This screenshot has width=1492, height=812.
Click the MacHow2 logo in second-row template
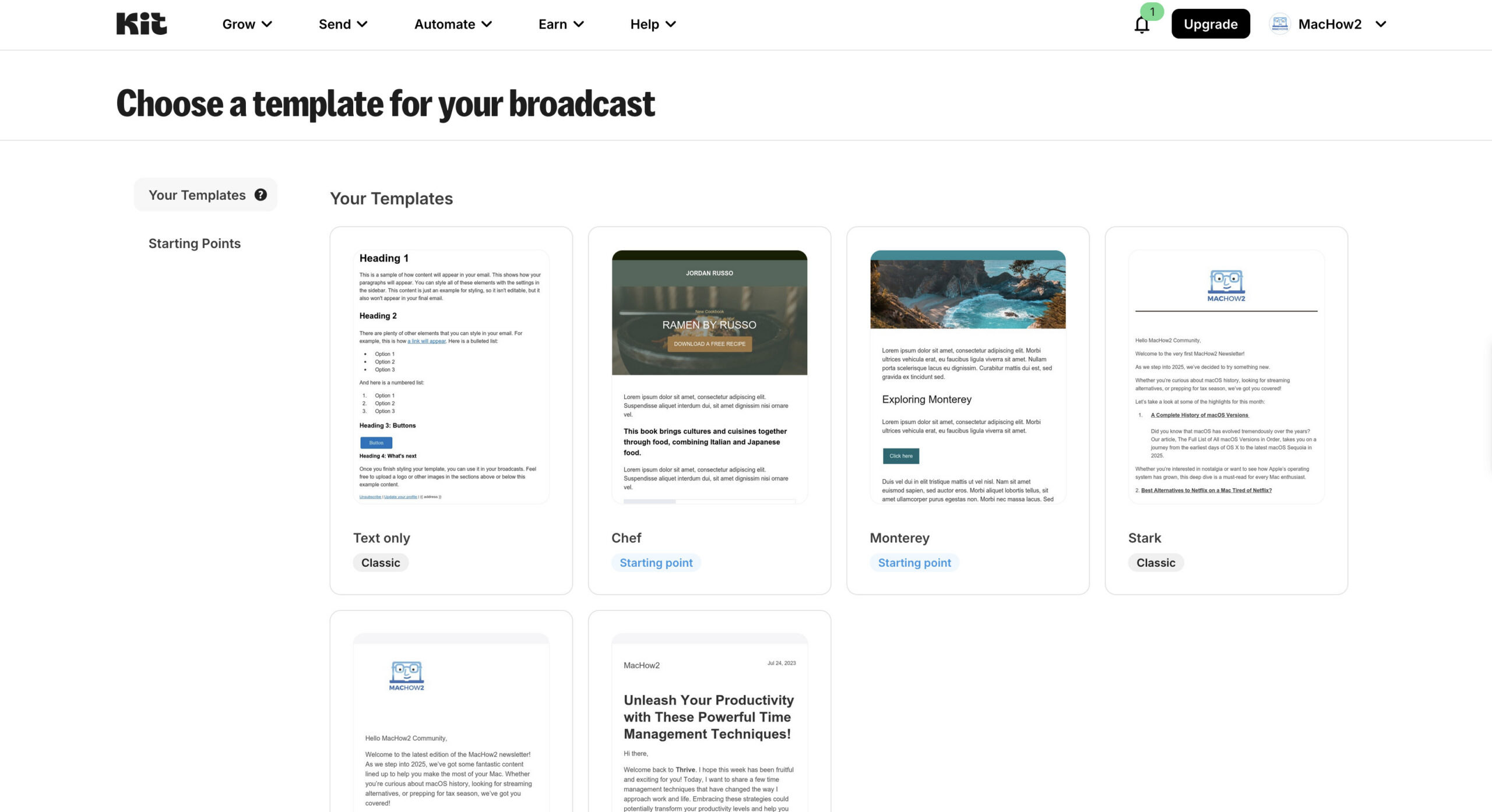406,676
